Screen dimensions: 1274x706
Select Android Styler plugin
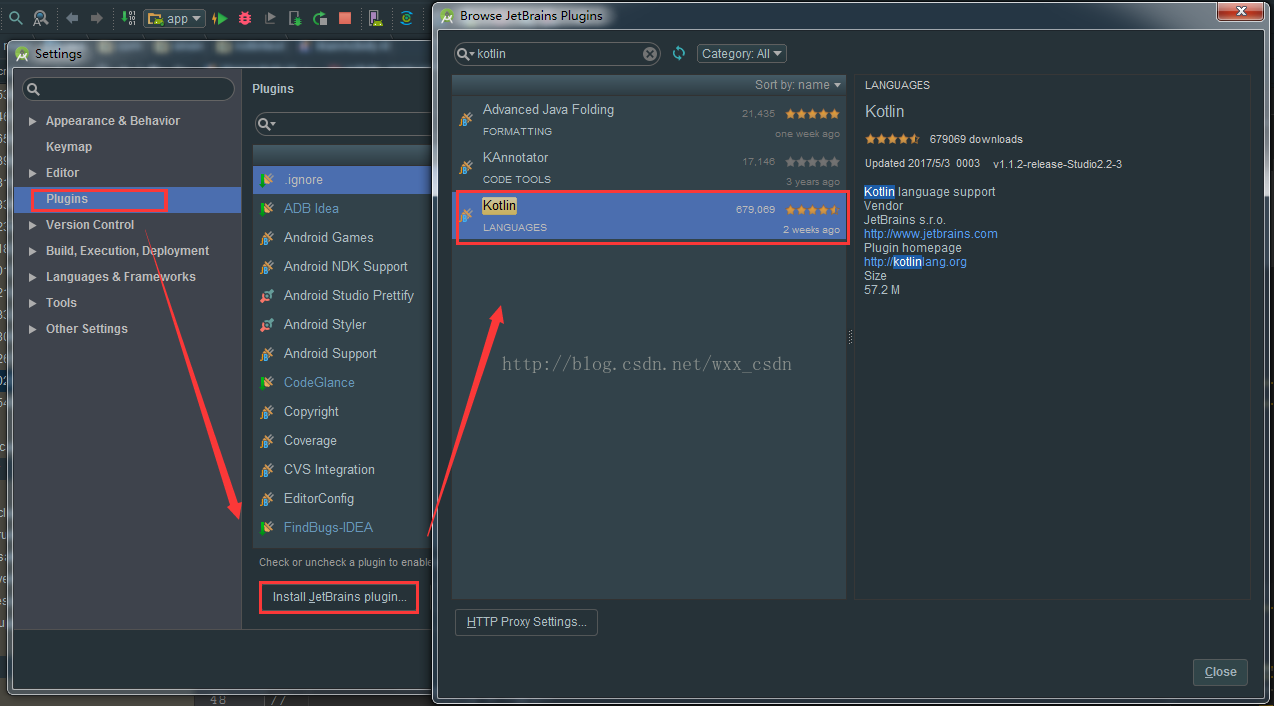pyautogui.click(x=342, y=325)
